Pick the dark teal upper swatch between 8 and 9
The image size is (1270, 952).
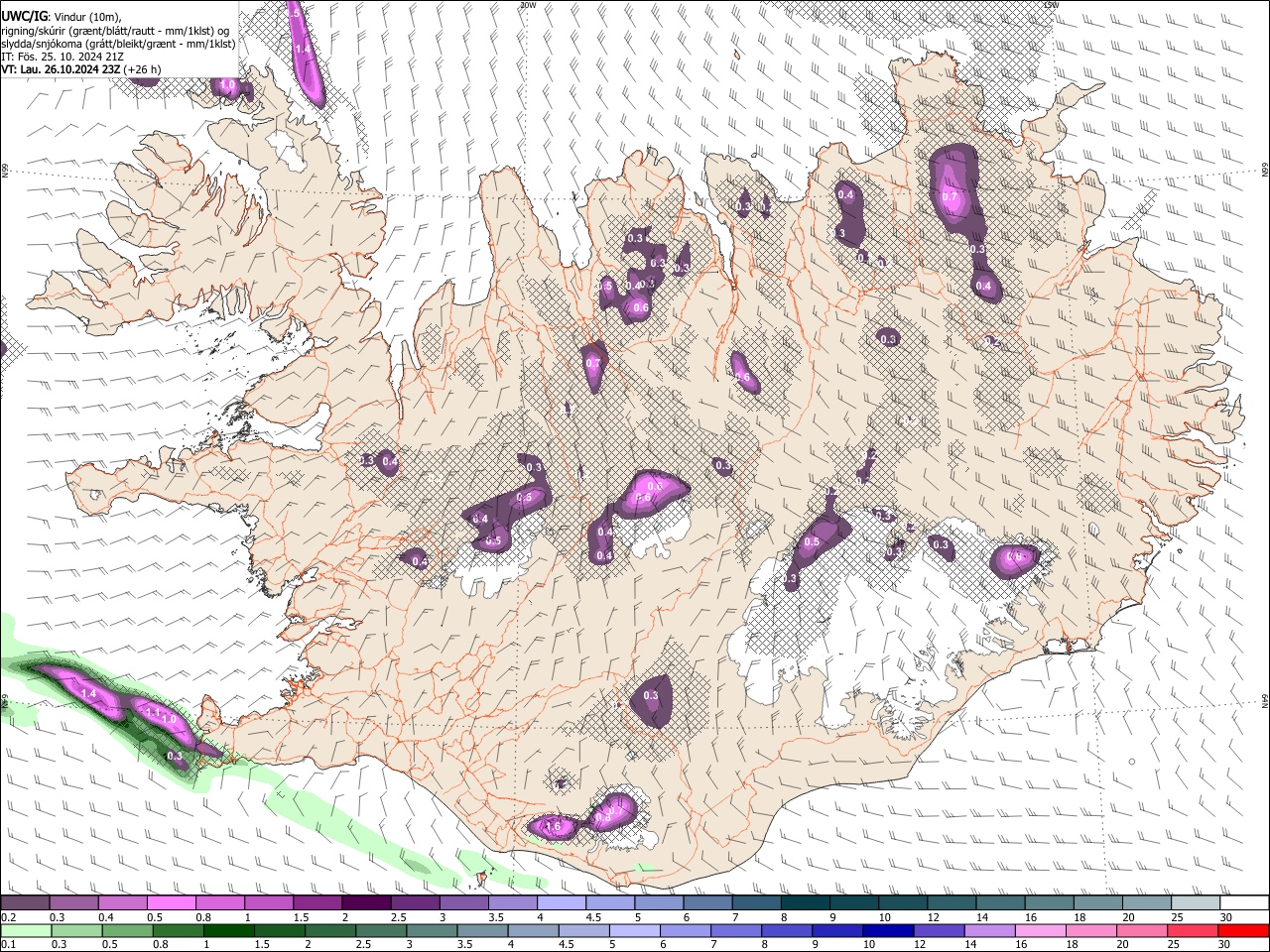pyautogui.click(x=806, y=903)
